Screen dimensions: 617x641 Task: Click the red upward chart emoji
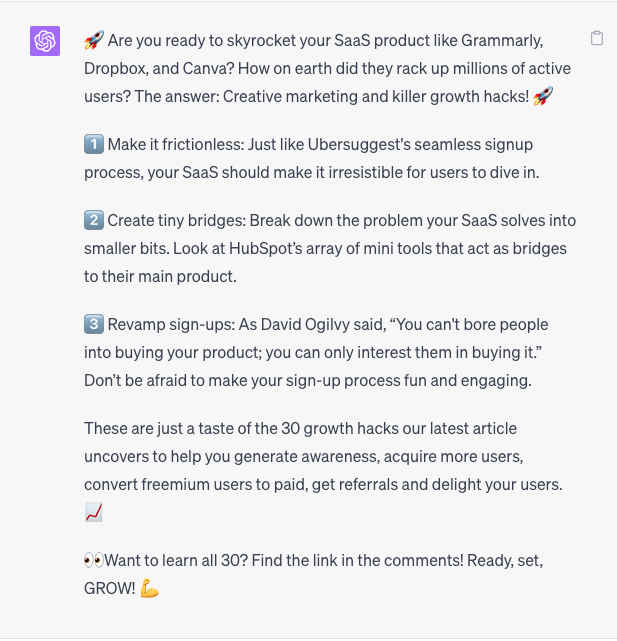[x=94, y=512]
